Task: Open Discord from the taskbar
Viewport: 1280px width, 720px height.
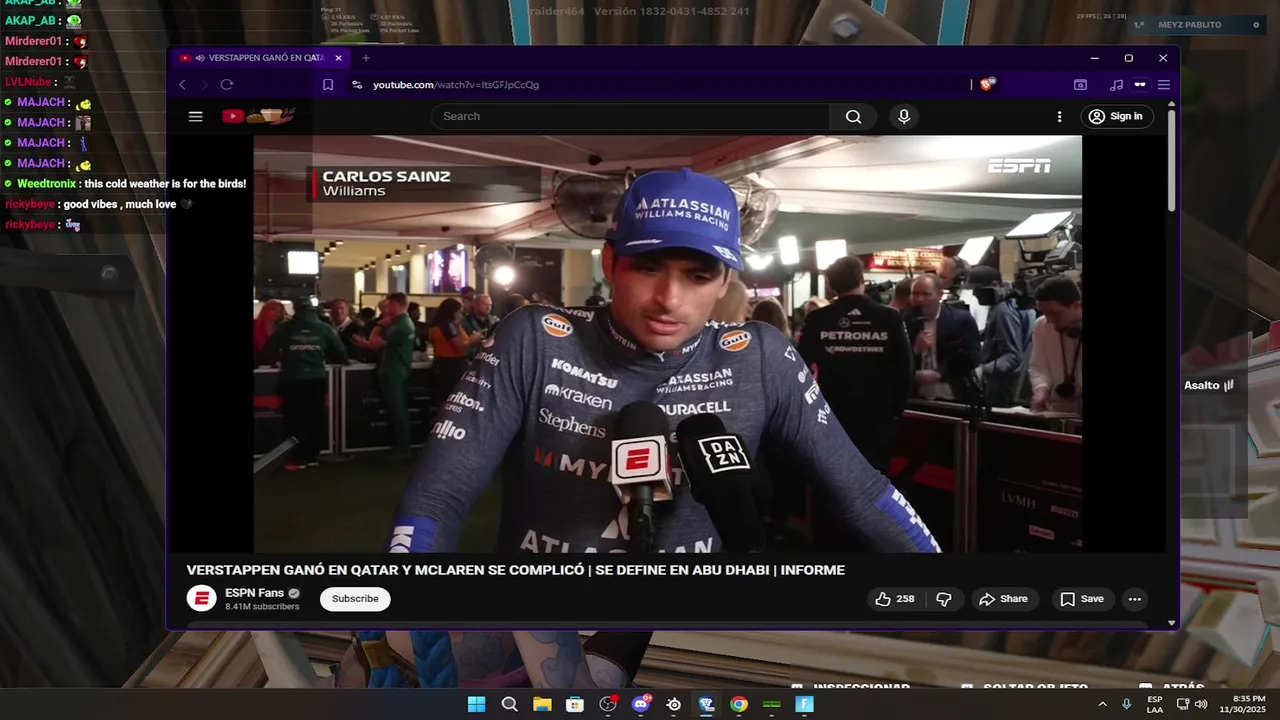Action: pyautogui.click(x=641, y=704)
